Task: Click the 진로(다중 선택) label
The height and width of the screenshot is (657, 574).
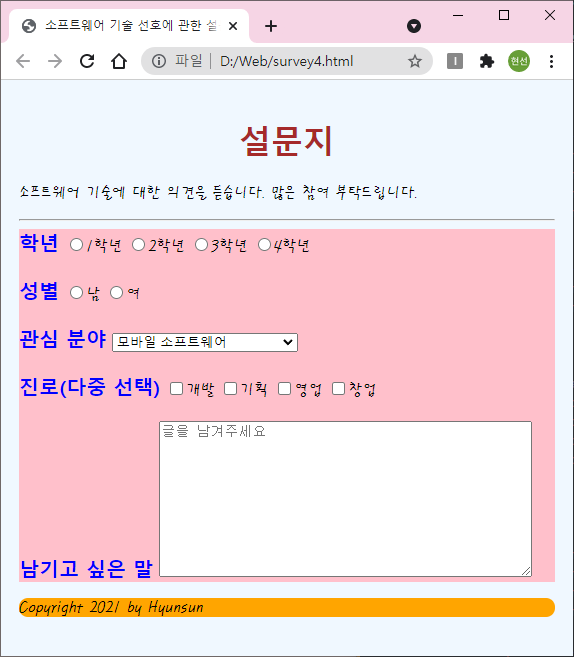Action: (90, 387)
